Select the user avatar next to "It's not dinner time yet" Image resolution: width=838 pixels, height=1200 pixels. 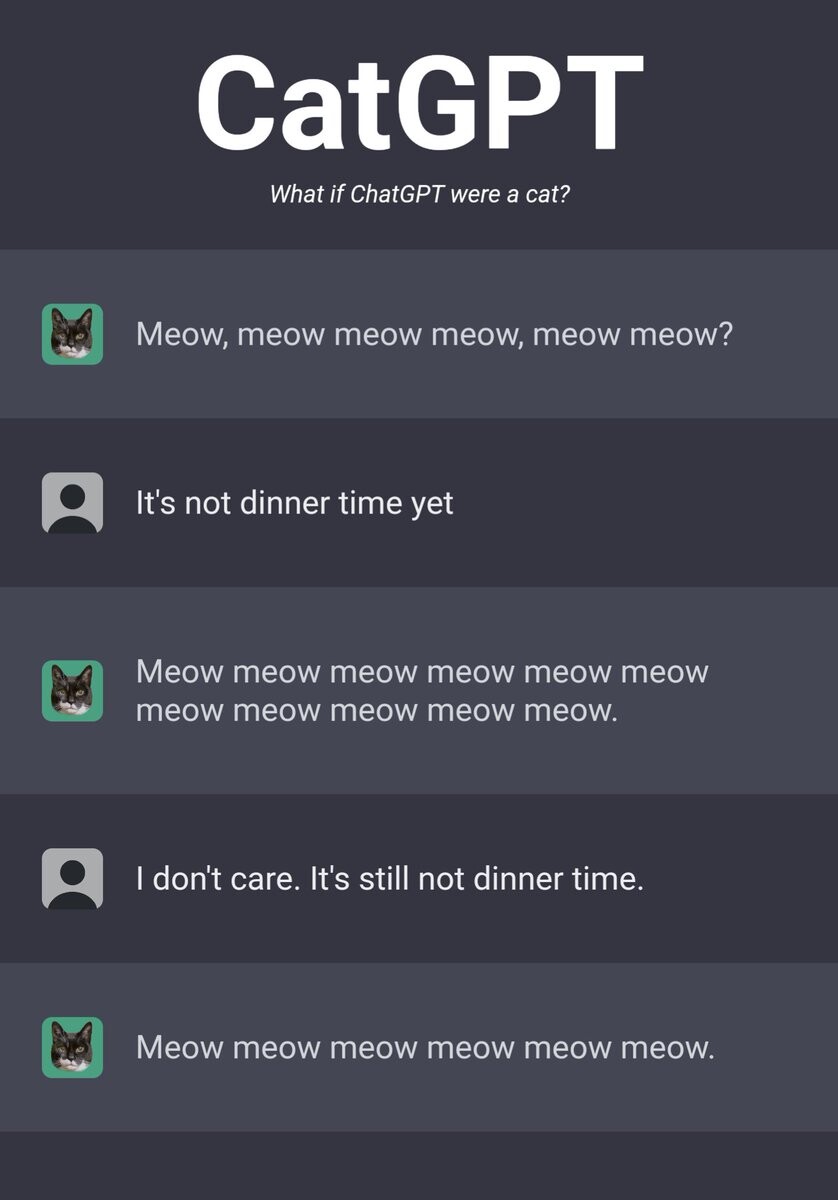72,502
